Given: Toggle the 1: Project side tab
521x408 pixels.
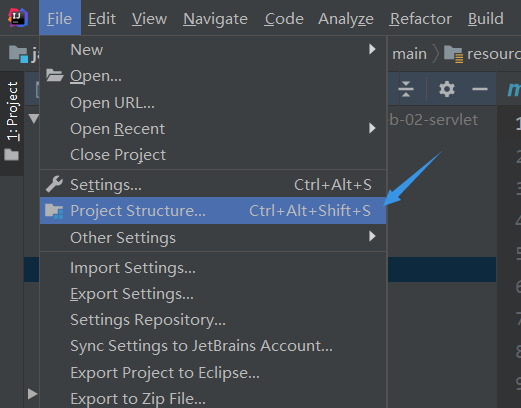Looking at the screenshot, I should coord(12,111).
